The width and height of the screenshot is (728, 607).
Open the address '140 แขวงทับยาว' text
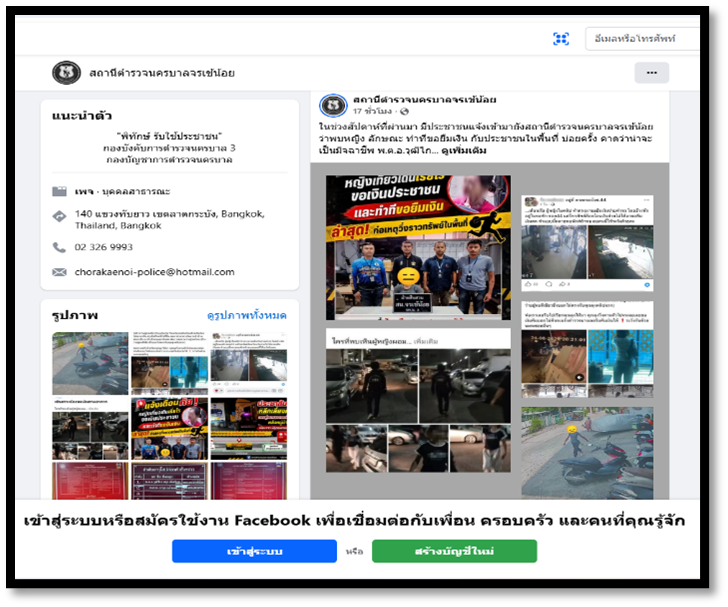169,220
